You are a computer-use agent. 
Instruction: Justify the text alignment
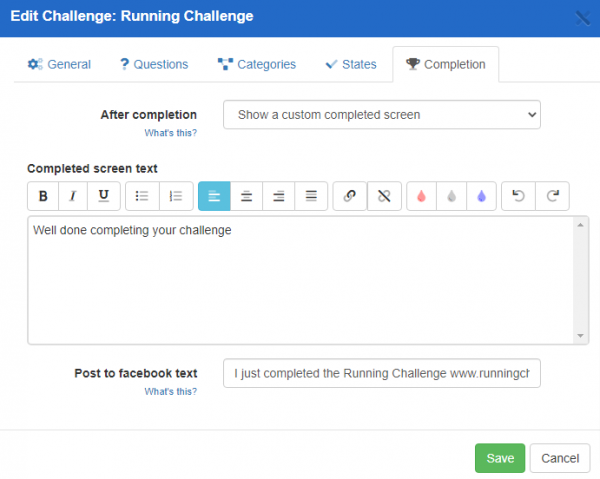tap(311, 196)
